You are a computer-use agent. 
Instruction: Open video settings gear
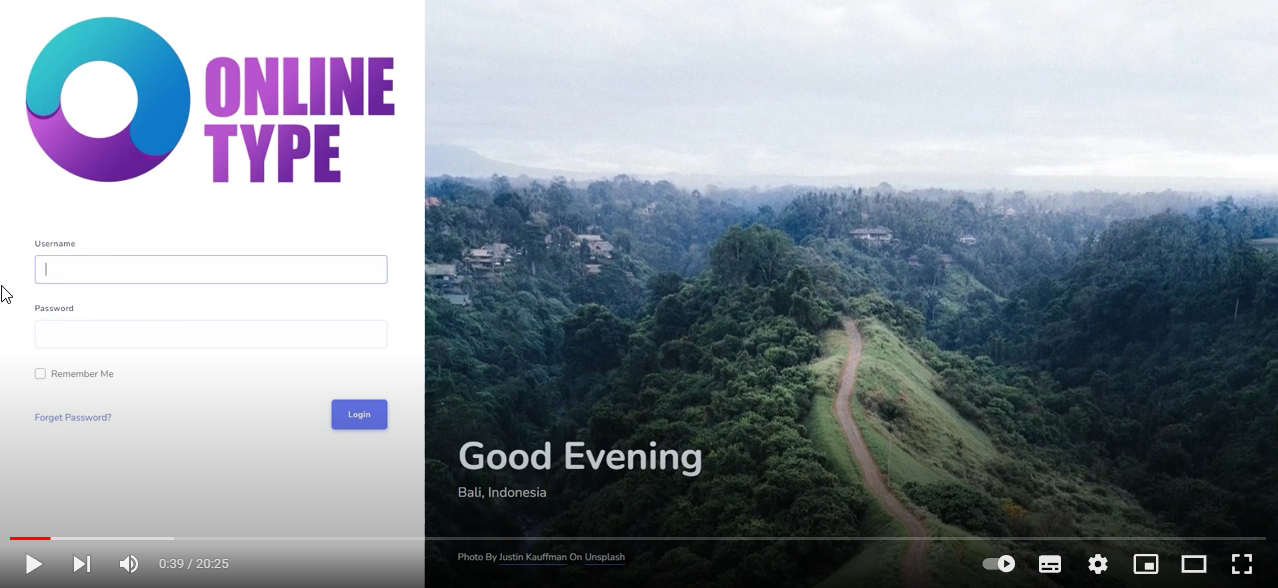point(1098,564)
